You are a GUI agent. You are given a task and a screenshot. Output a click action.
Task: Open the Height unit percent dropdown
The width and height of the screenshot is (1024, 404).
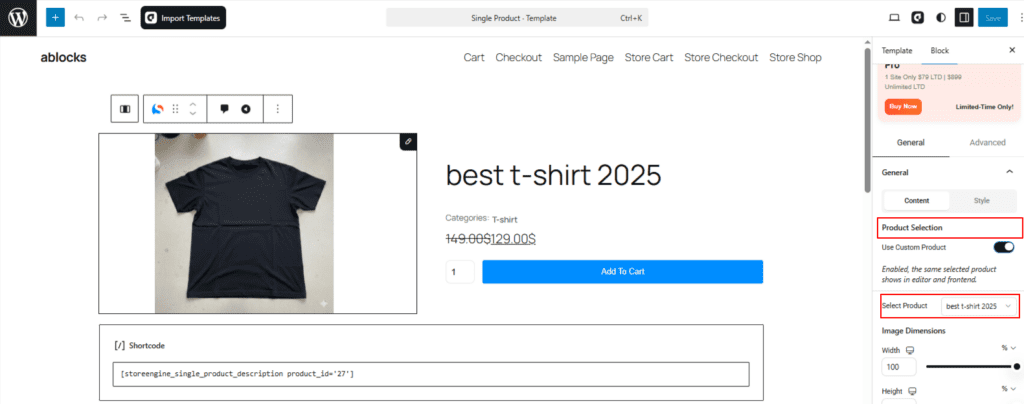[1008, 388]
